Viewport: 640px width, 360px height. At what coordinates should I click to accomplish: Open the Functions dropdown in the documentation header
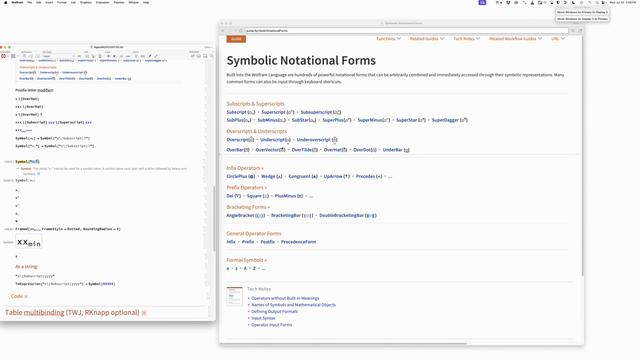tap(388, 39)
